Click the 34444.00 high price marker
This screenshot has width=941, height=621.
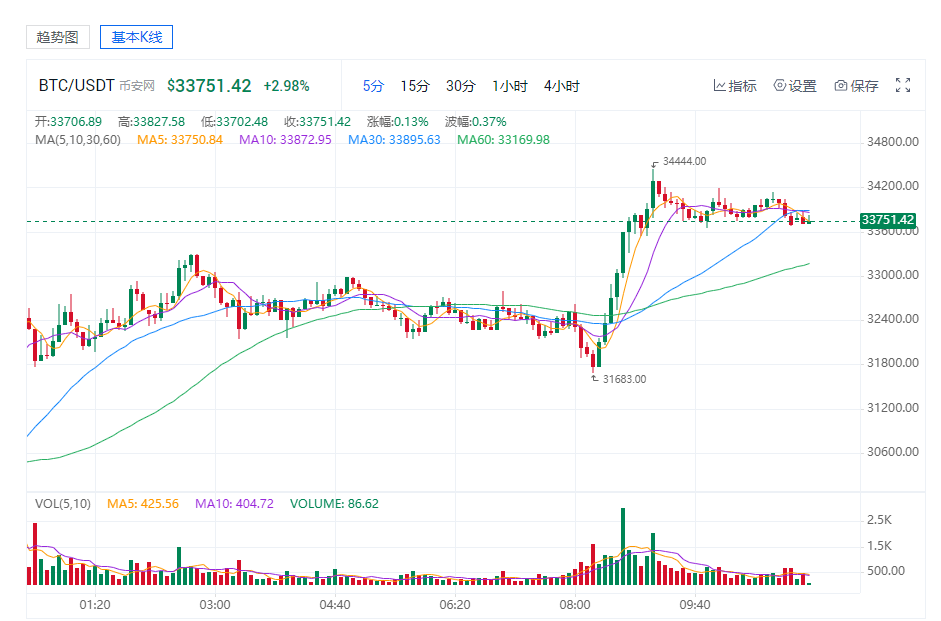coord(684,161)
